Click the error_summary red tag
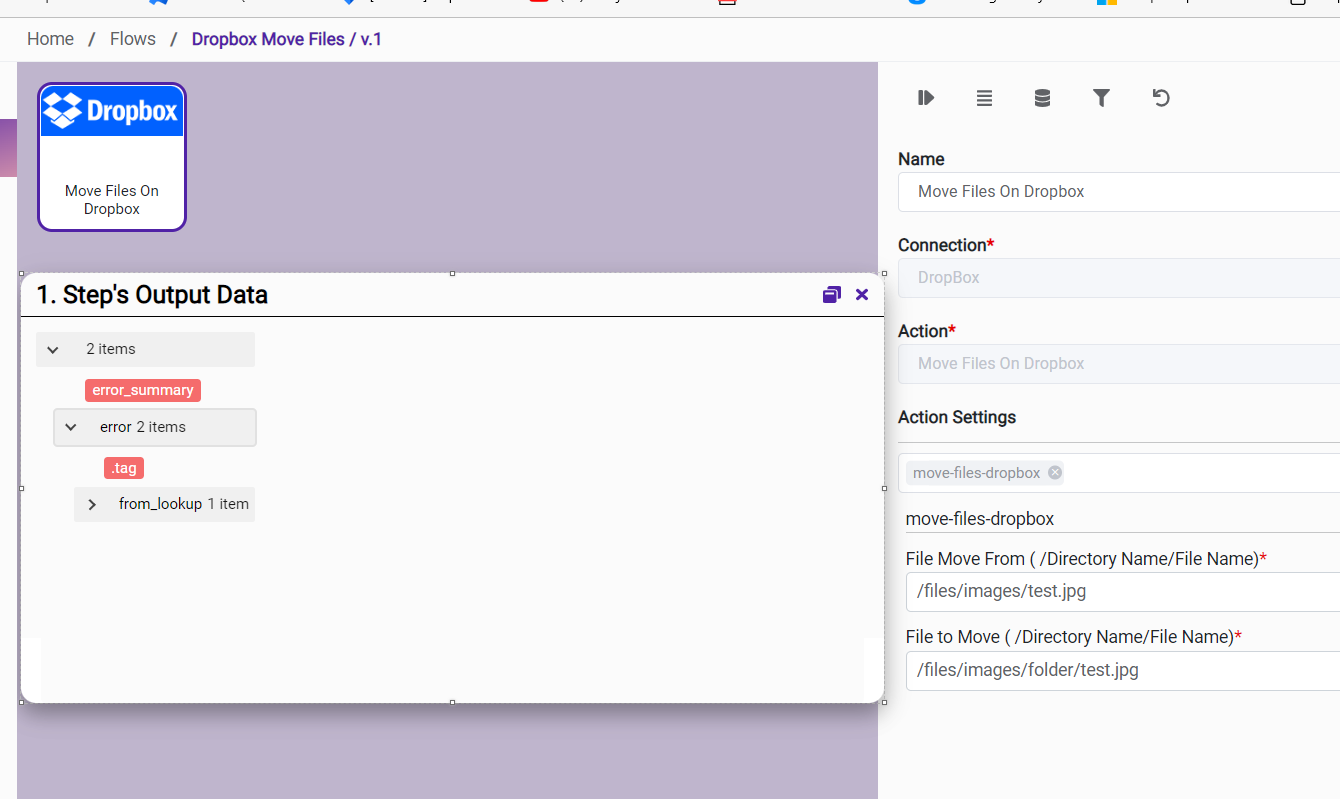Image resolution: width=1340 pixels, height=799 pixels. tap(143, 390)
